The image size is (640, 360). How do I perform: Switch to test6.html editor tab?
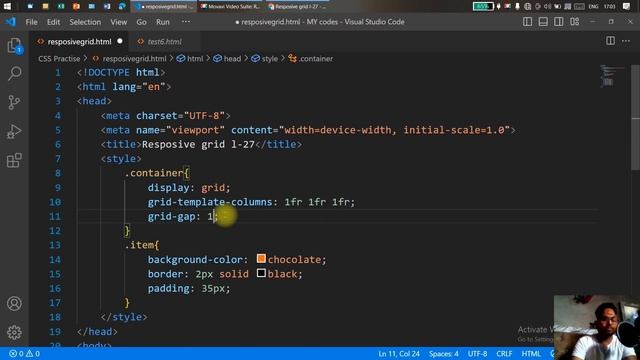click(164, 42)
